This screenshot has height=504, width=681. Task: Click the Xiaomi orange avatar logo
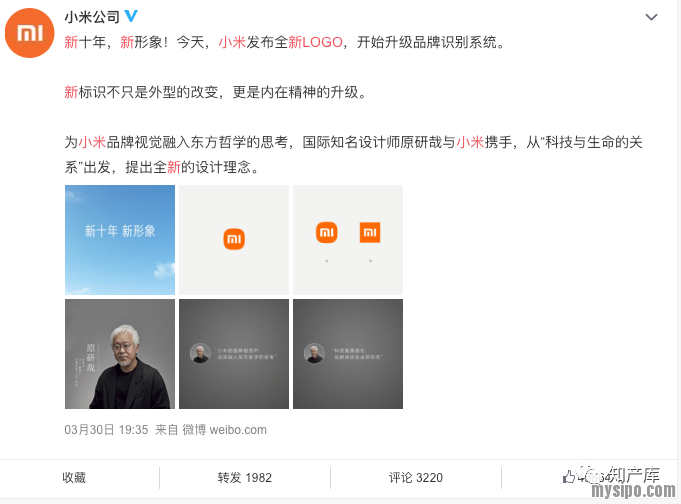coord(30,33)
